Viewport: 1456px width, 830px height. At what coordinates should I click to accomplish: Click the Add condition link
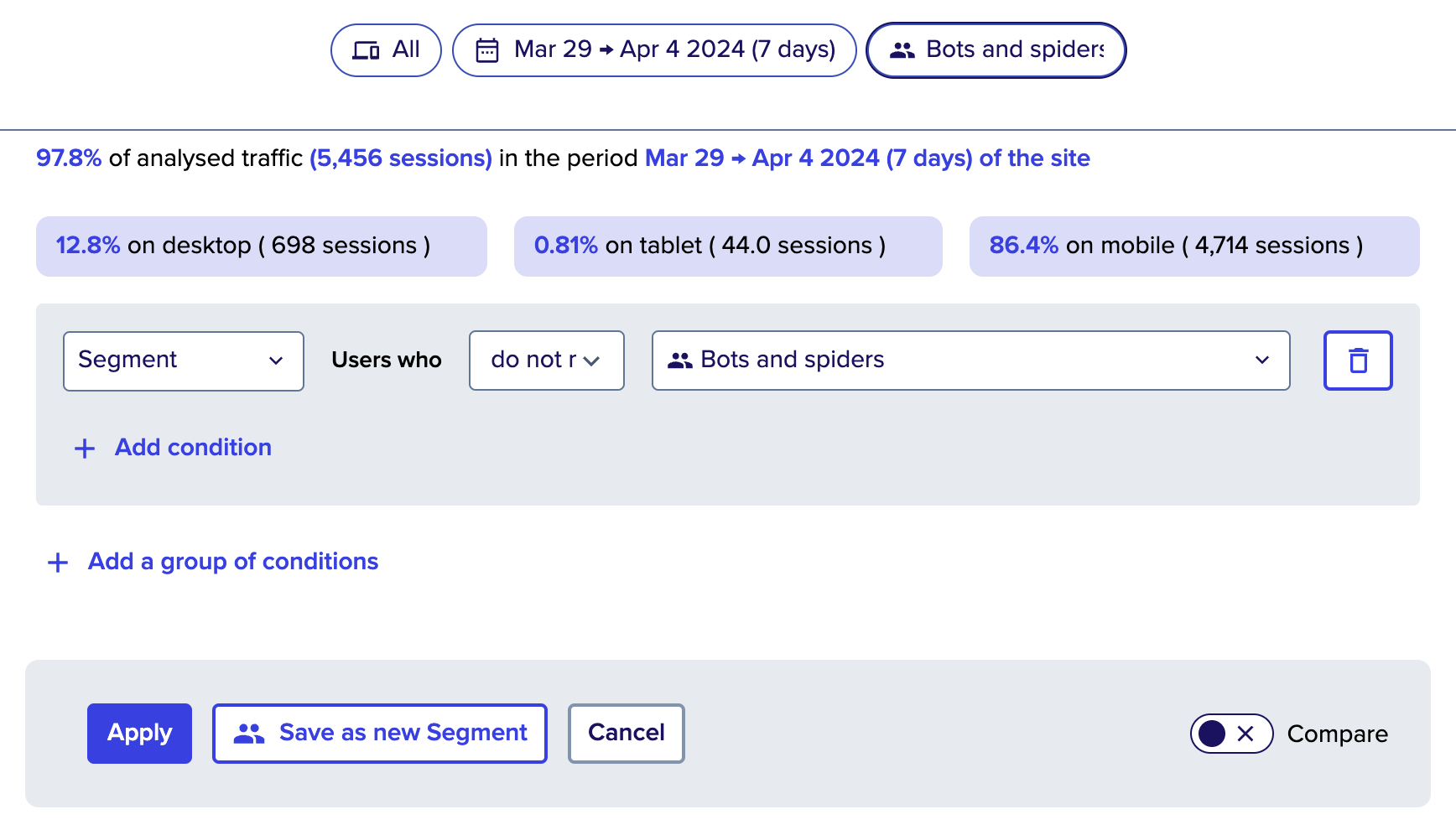tap(192, 448)
